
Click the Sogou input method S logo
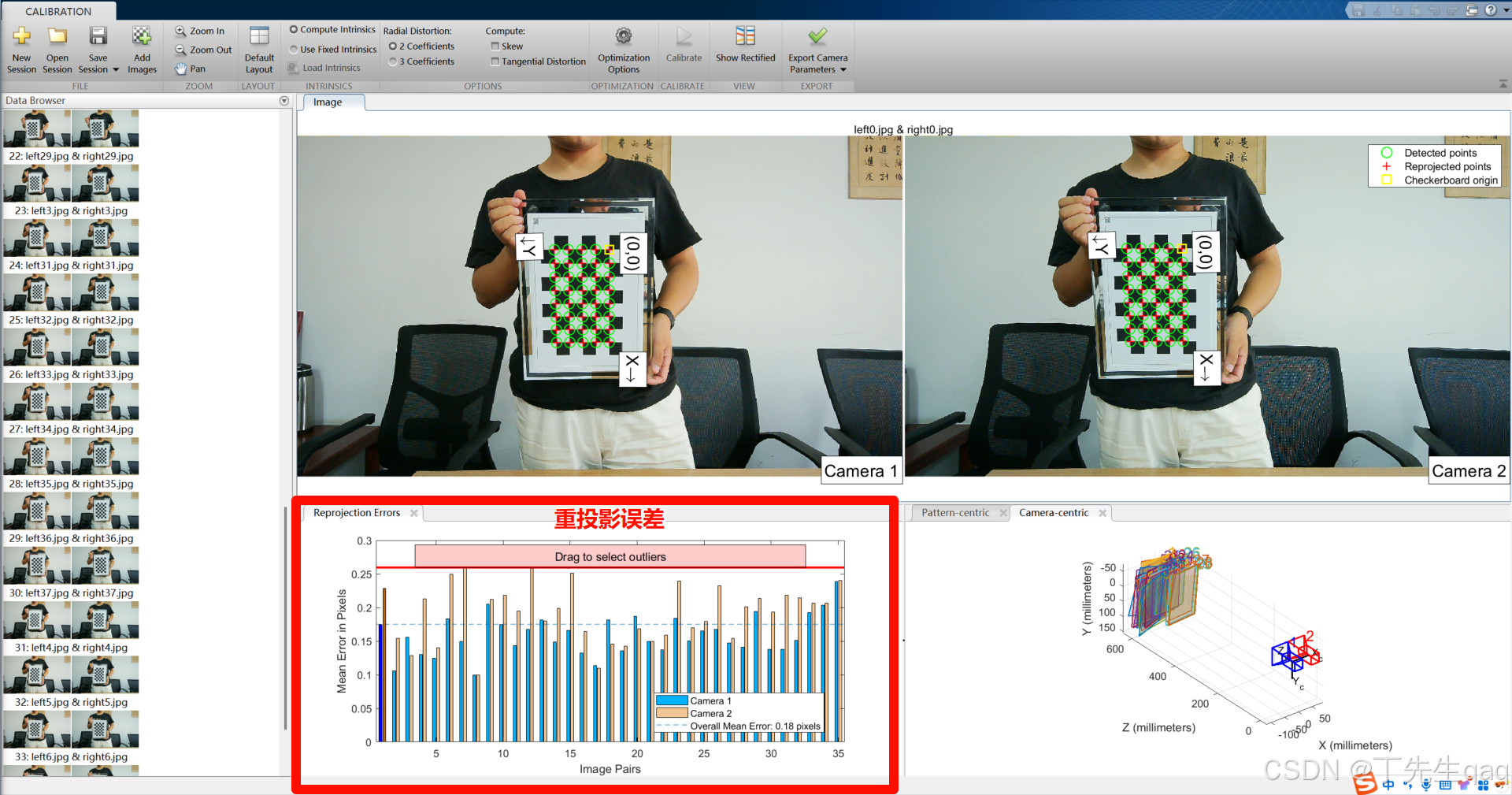coord(1365,784)
